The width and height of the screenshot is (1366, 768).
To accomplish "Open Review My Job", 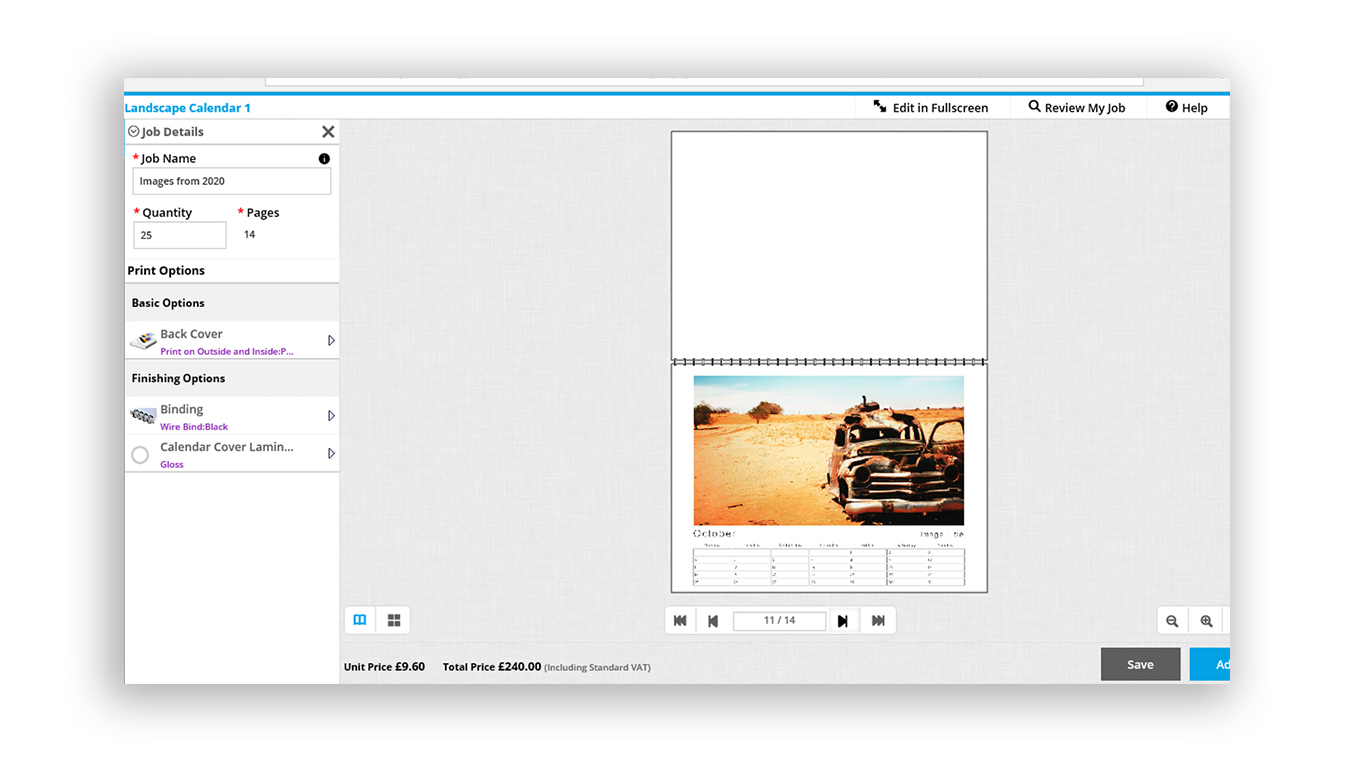I will pyautogui.click(x=1077, y=107).
